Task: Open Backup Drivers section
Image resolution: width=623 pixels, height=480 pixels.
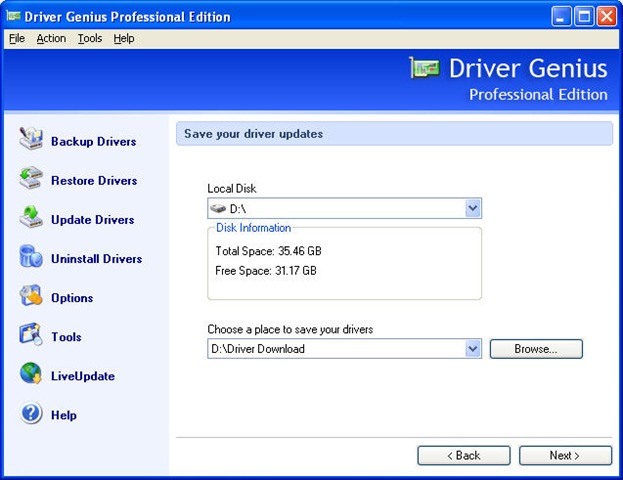Action: tap(94, 141)
